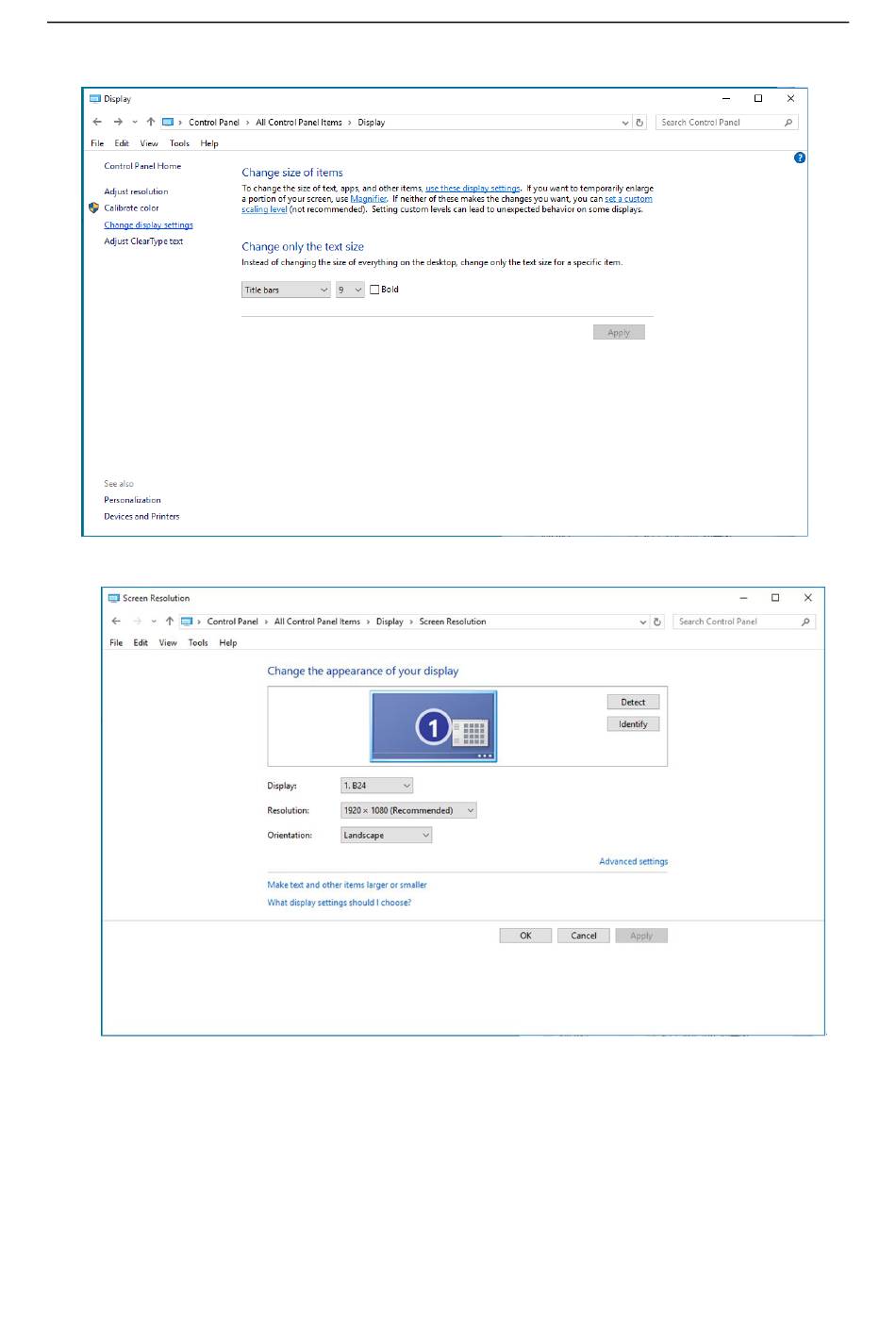Click shield icon beside Calibrate color
The image size is (896, 1328).
(x=93, y=207)
